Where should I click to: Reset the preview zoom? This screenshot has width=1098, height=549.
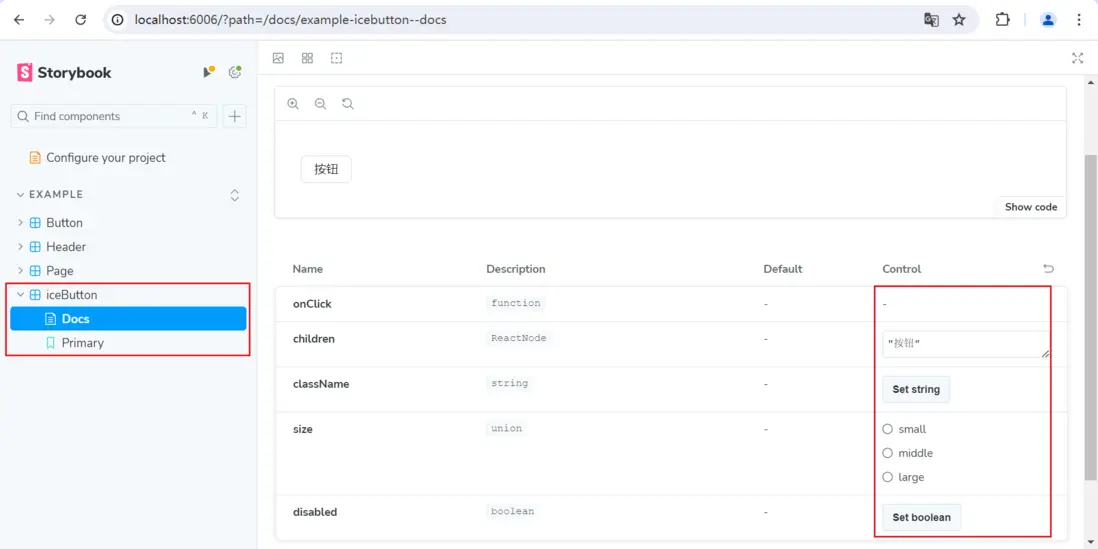[348, 104]
